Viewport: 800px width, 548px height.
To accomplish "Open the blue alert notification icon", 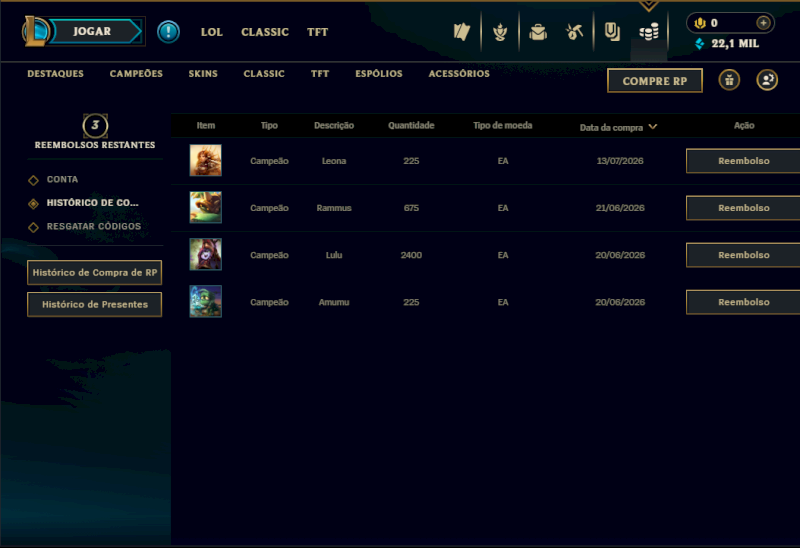I will point(168,32).
